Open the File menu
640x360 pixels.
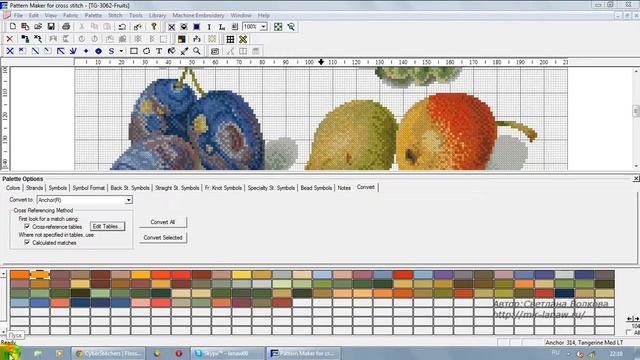coord(18,15)
